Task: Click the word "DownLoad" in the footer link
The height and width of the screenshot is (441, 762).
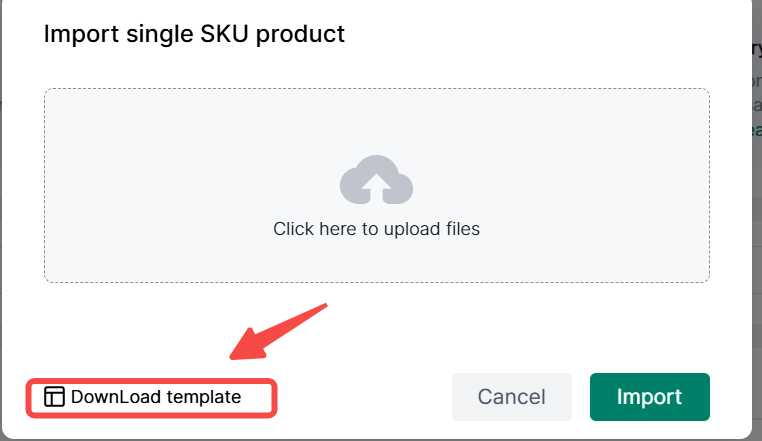Action: pos(116,397)
